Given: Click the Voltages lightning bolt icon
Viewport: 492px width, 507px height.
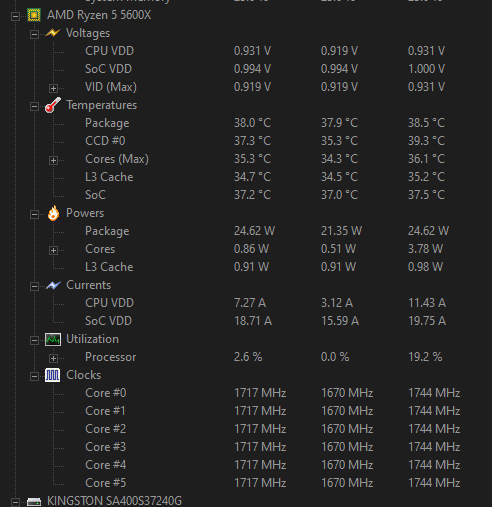Looking at the screenshot, I should [x=53, y=33].
